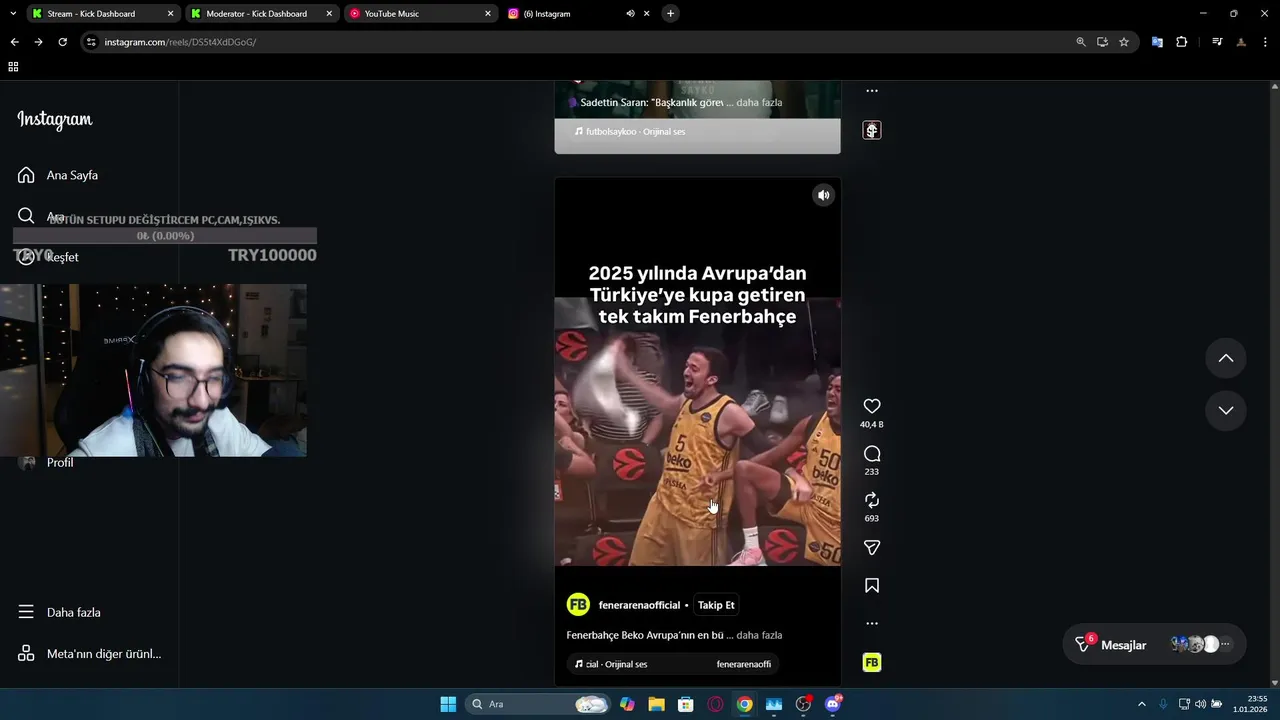The image size is (1280, 720).
Task: Open the yellow FB audio thumbnail
Action: click(x=872, y=662)
